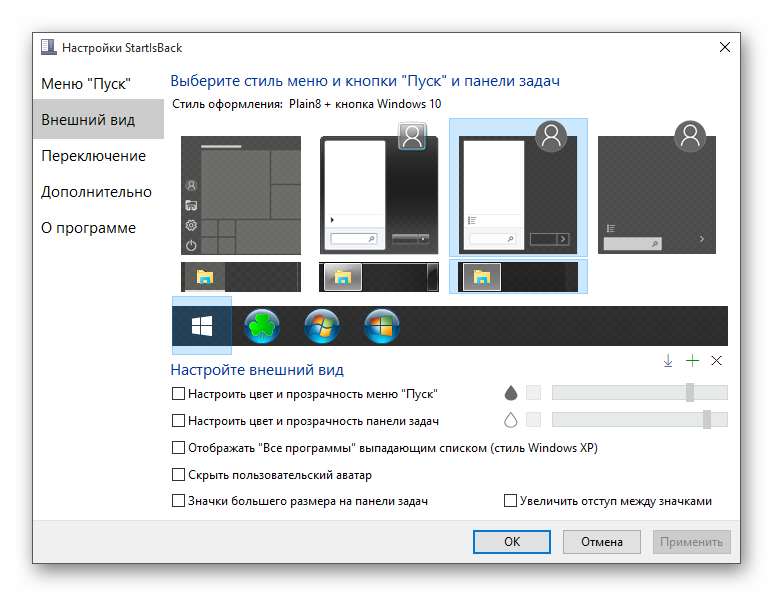Image resolution: width=773 pixels, height=596 pixels.
Task: Choose the Plain8 taskbar style preview
Action: pyautogui.click(x=518, y=277)
